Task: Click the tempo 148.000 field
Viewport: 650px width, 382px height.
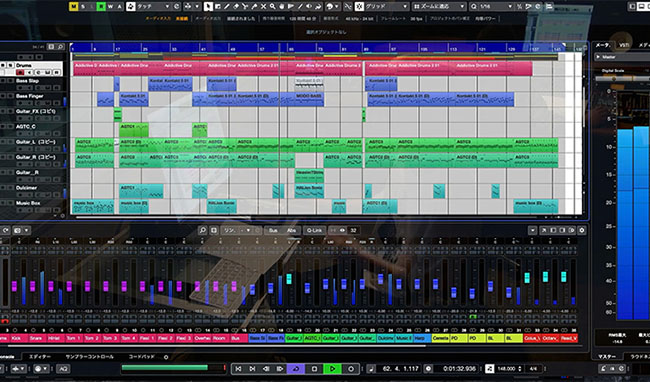Action: [507, 368]
